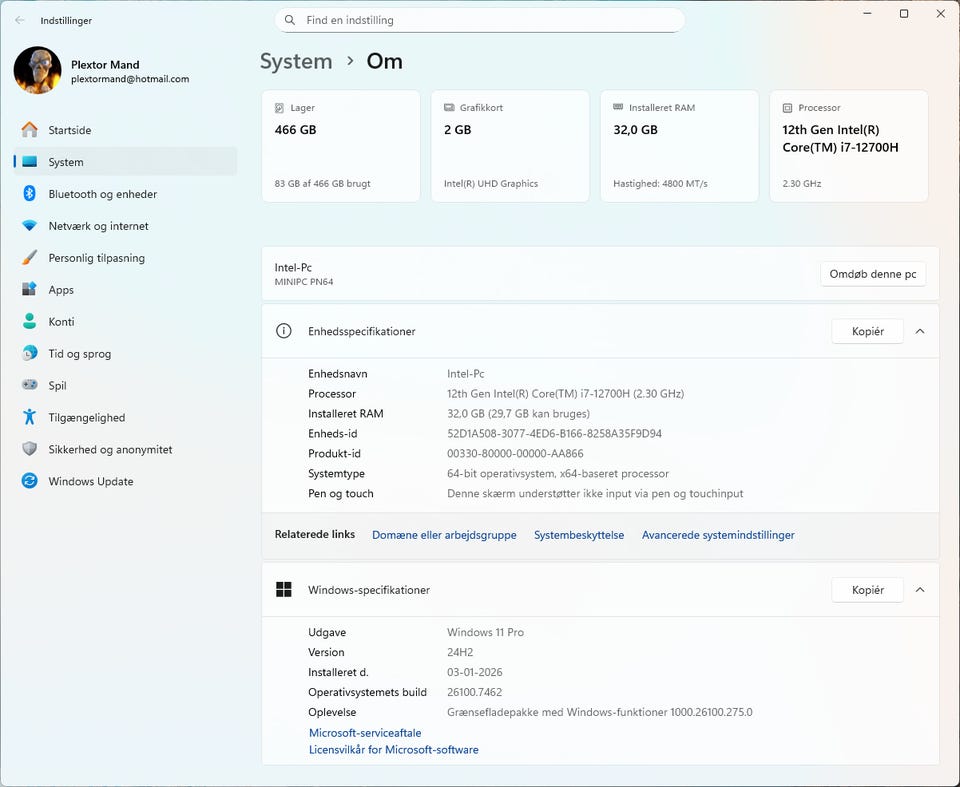Click the Tilgængelighed accessibility icon
Screen dimensions: 960x787
pyautogui.click(x=29, y=417)
